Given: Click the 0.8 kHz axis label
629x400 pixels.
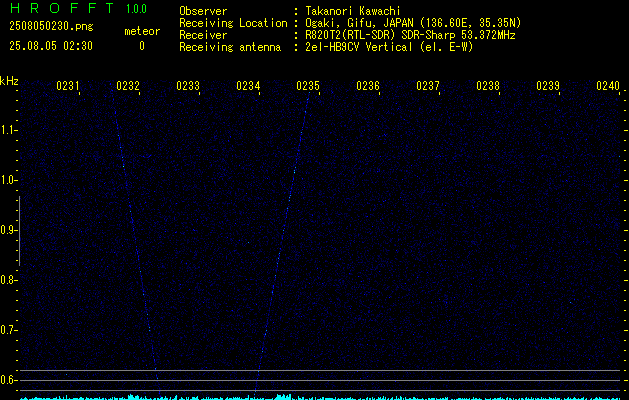Looking at the screenshot, I should point(8,280).
